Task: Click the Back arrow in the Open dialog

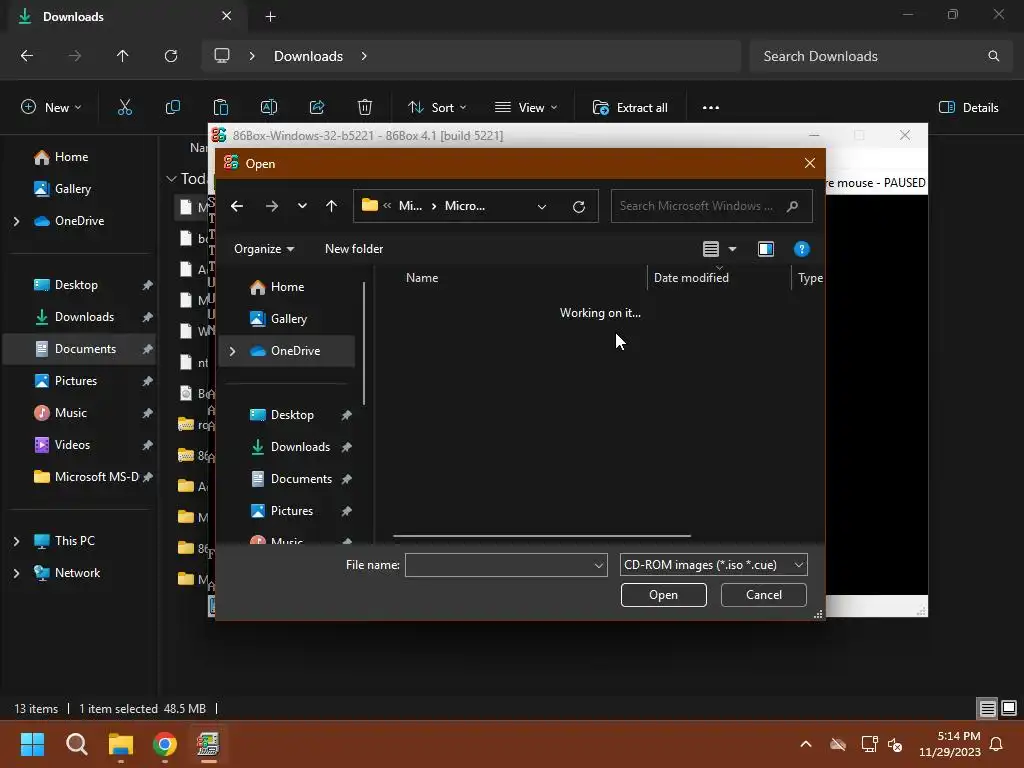Action: (237, 206)
